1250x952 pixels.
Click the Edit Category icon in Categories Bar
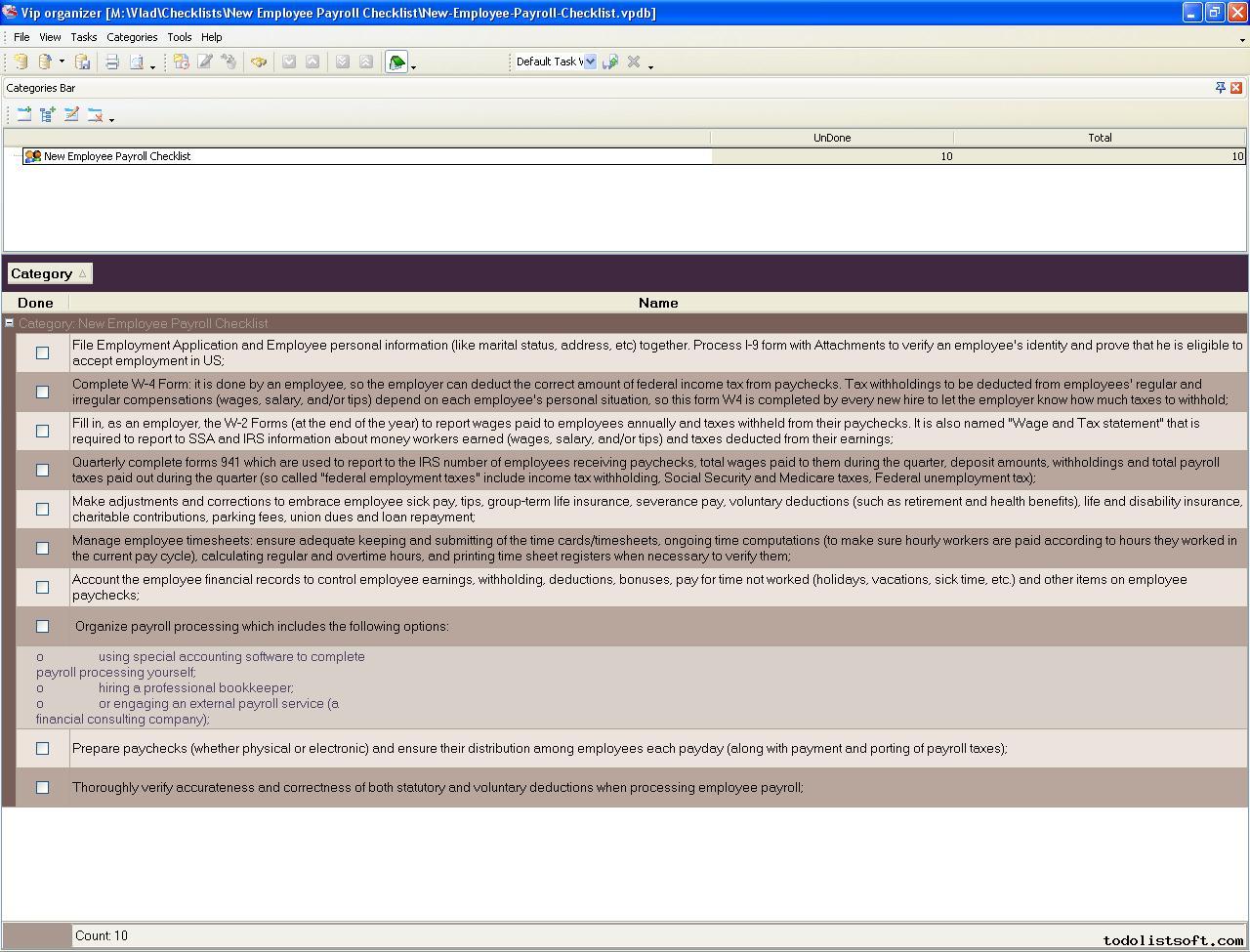(x=71, y=114)
